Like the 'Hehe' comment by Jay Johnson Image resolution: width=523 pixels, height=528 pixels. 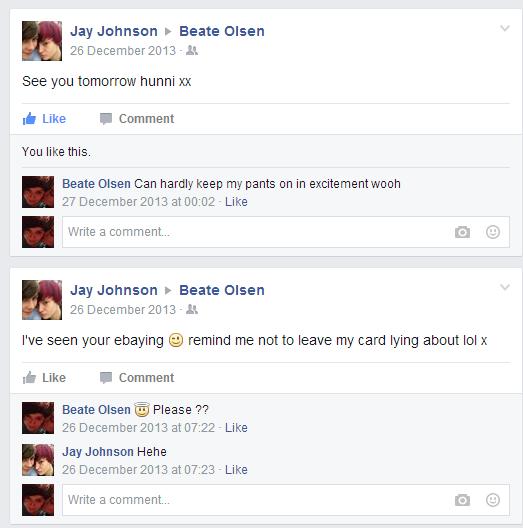[236, 470]
